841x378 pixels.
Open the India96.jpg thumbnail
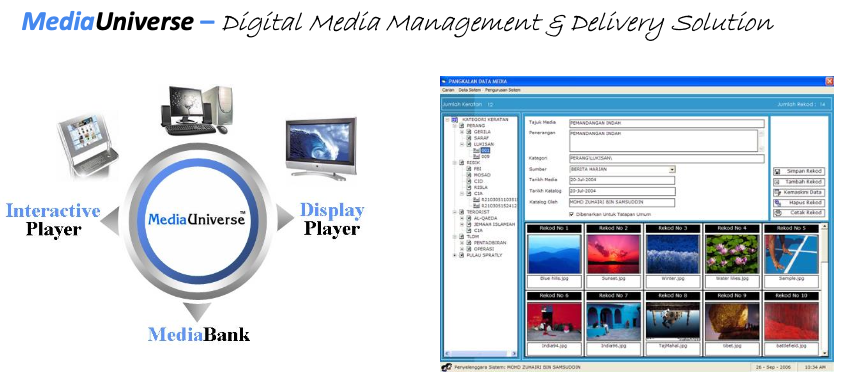[614, 321]
